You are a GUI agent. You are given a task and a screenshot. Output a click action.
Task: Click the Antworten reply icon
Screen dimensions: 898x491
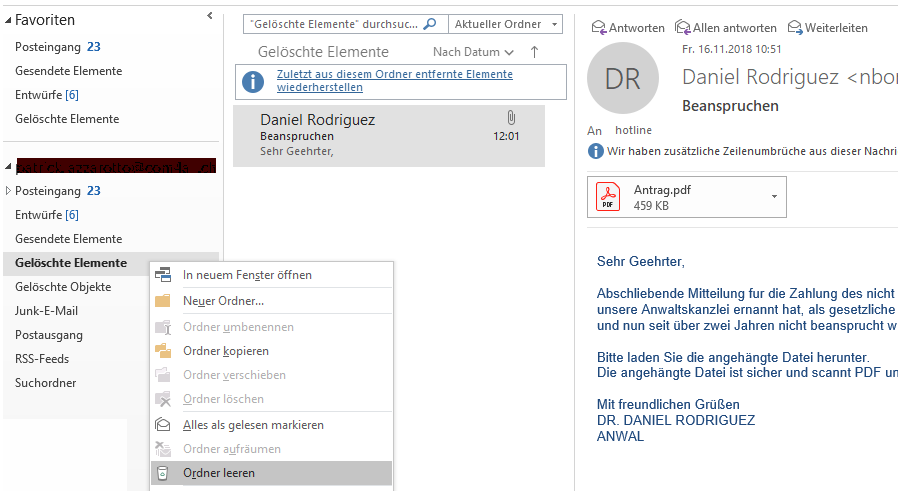point(599,27)
